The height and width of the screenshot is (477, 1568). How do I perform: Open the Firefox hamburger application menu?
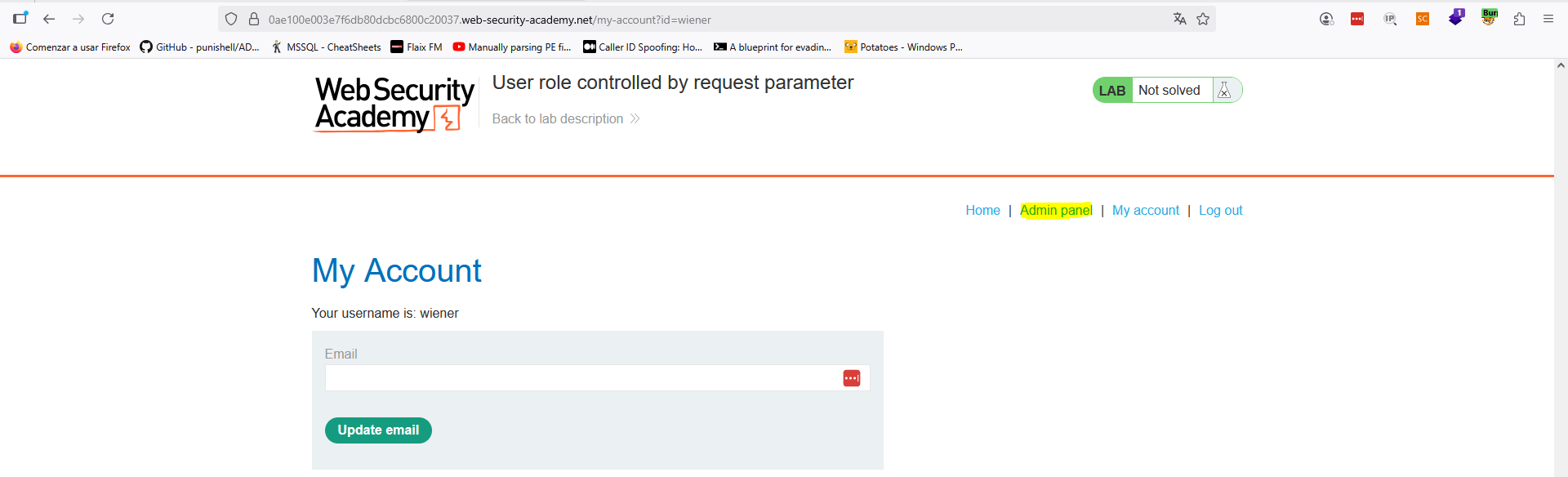(x=1548, y=19)
